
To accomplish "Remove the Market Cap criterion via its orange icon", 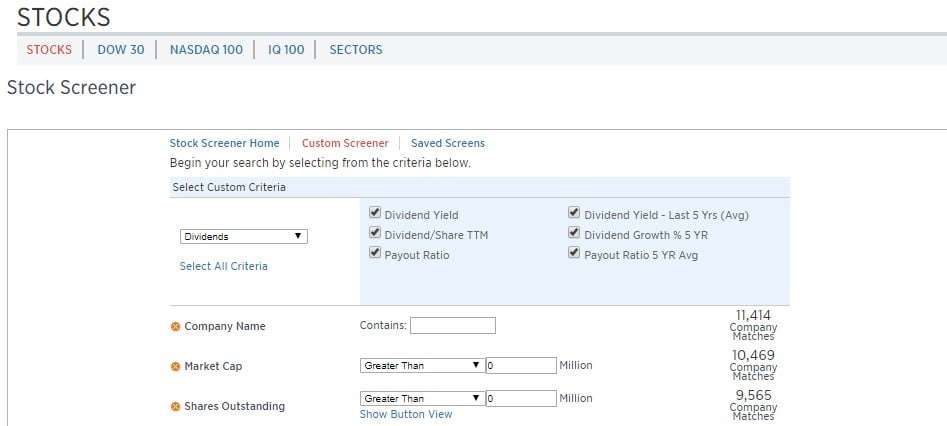I will tap(175, 366).
